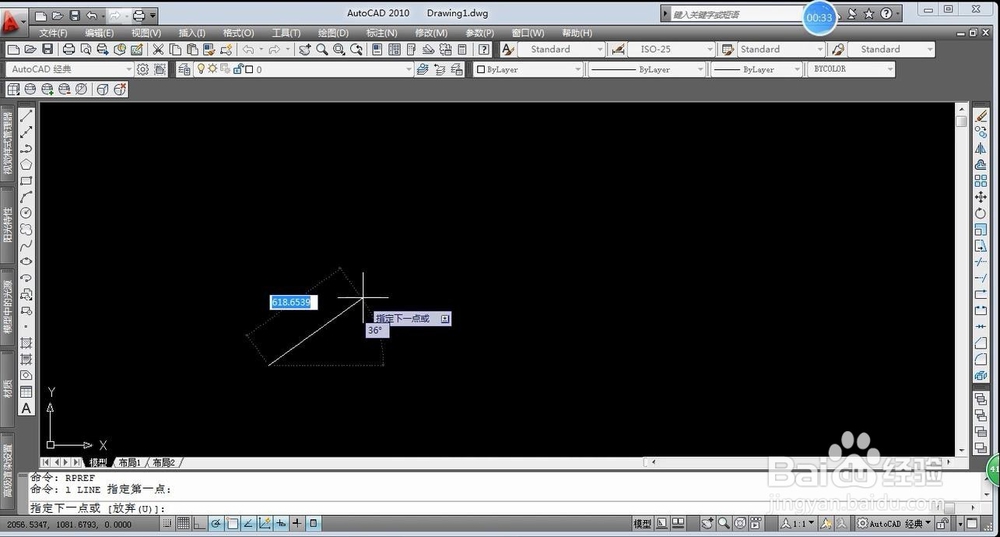Click the Erase tool on modify toolbar
The image size is (1000, 537).
coord(981,116)
